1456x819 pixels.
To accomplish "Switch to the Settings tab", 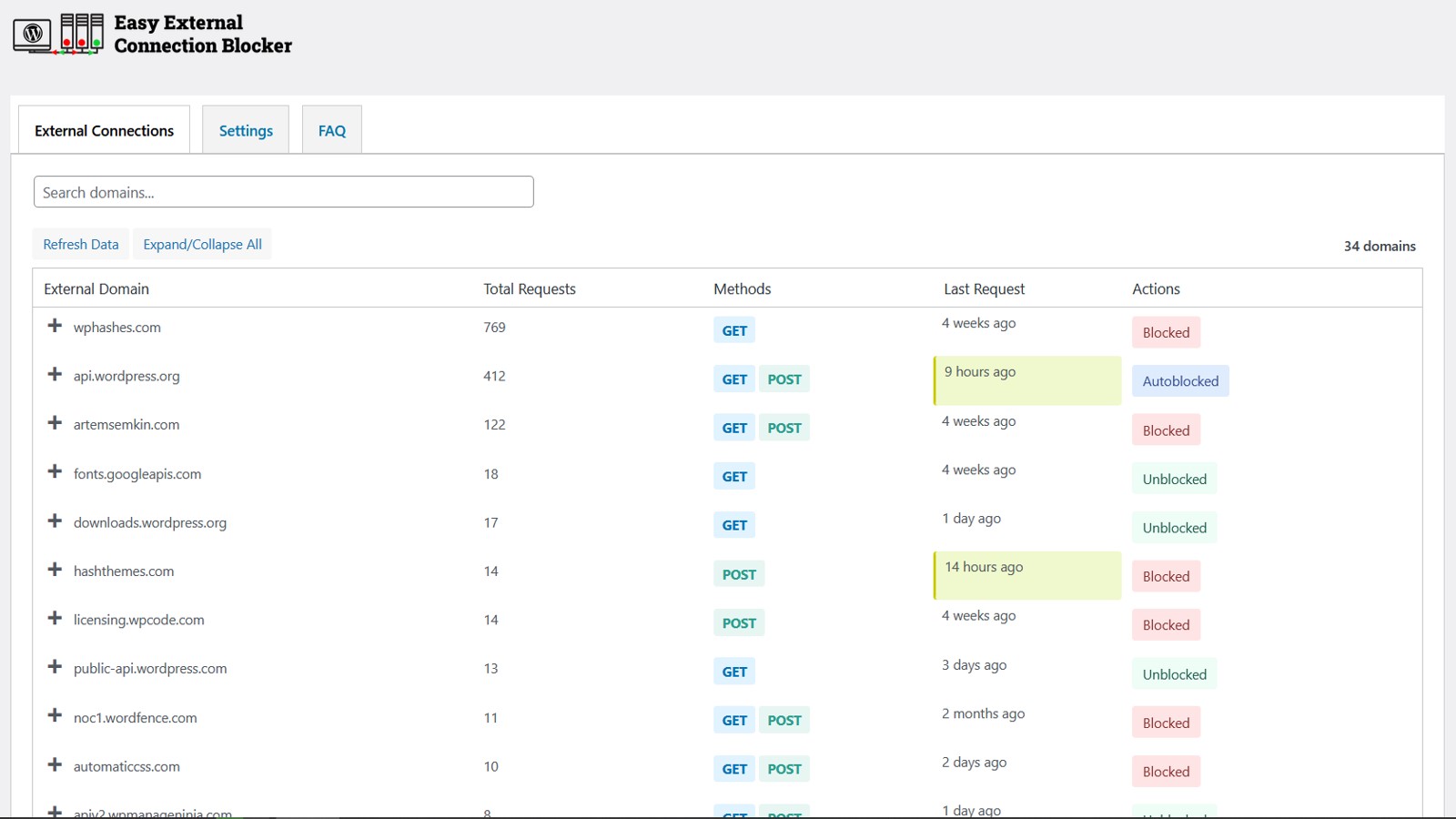I will pos(246,131).
